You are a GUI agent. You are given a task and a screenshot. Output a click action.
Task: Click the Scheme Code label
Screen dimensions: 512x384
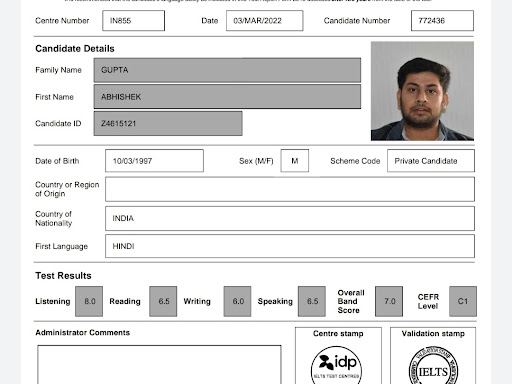click(x=355, y=161)
